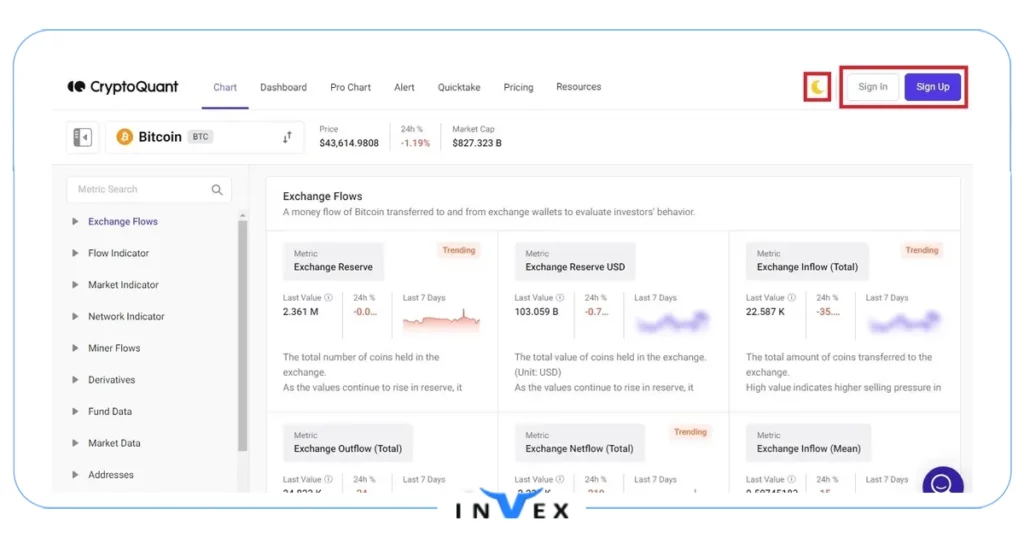Click Exchange Reserve last value 2.361 M
The image size is (1024, 538).
click(300, 311)
